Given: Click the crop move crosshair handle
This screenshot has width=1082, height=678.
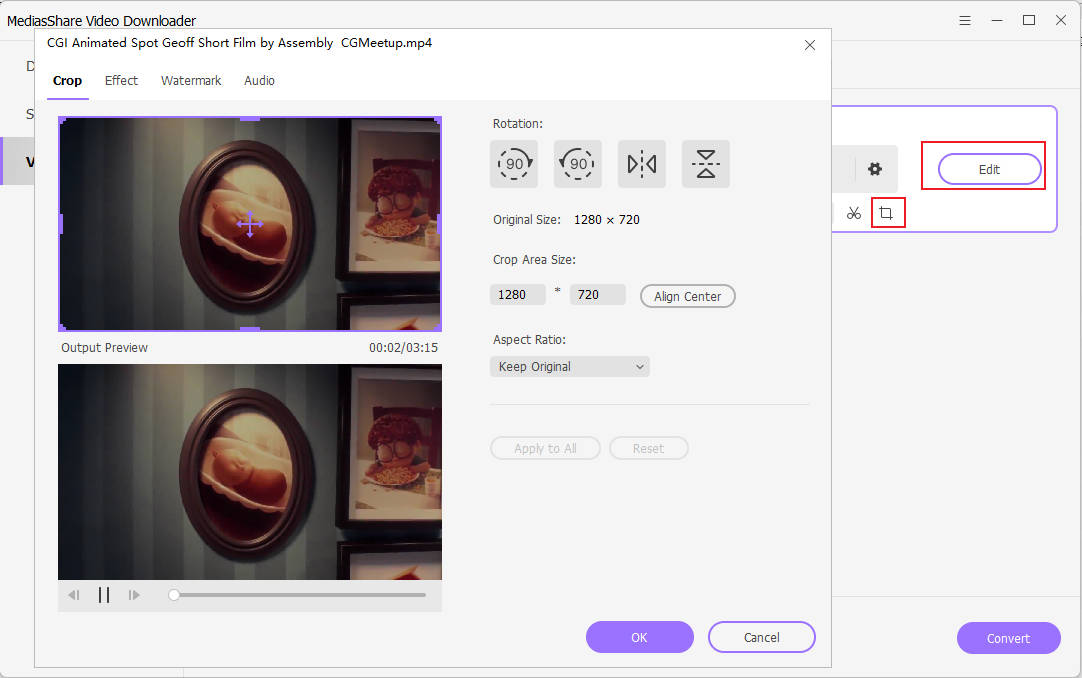Looking at the screenshot, I should click(x=250, y=224).
